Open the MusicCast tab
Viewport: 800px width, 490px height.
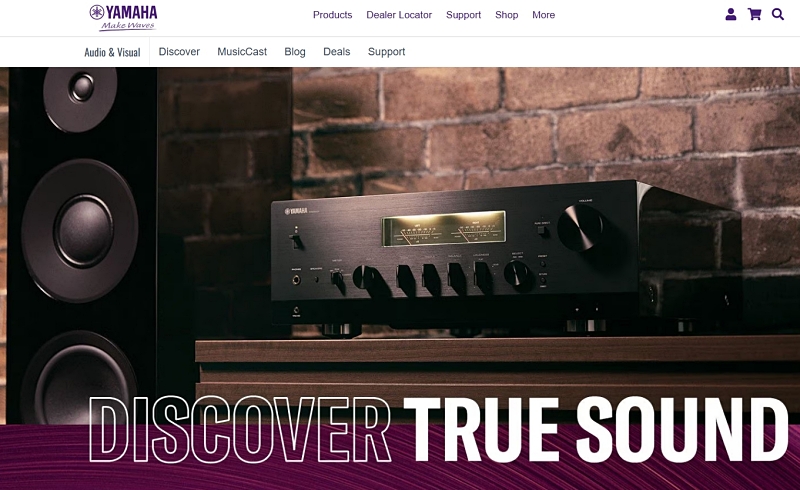[242, 52]
